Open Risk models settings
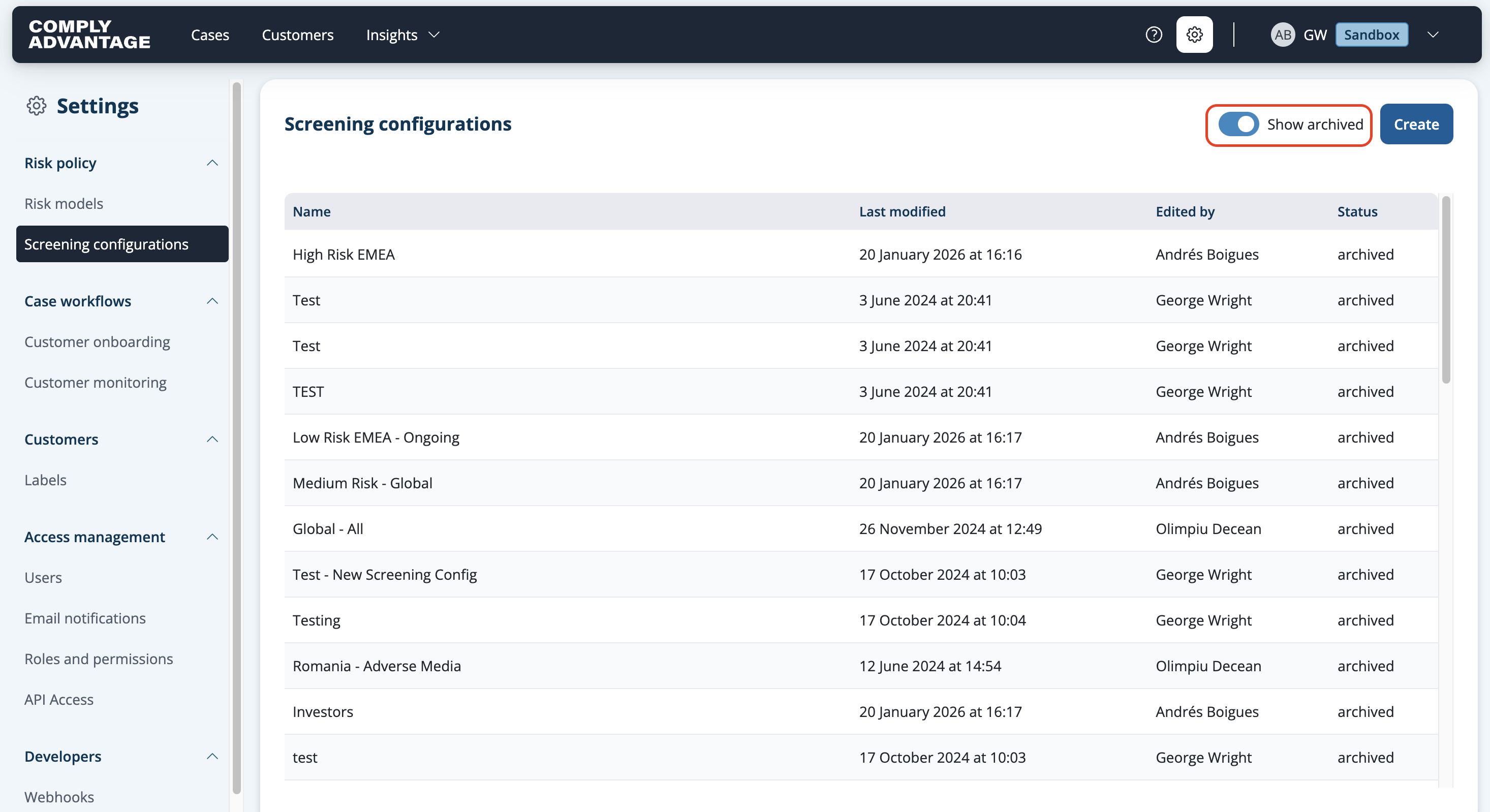Screen dimensions: 1490x812 [64, 204]
